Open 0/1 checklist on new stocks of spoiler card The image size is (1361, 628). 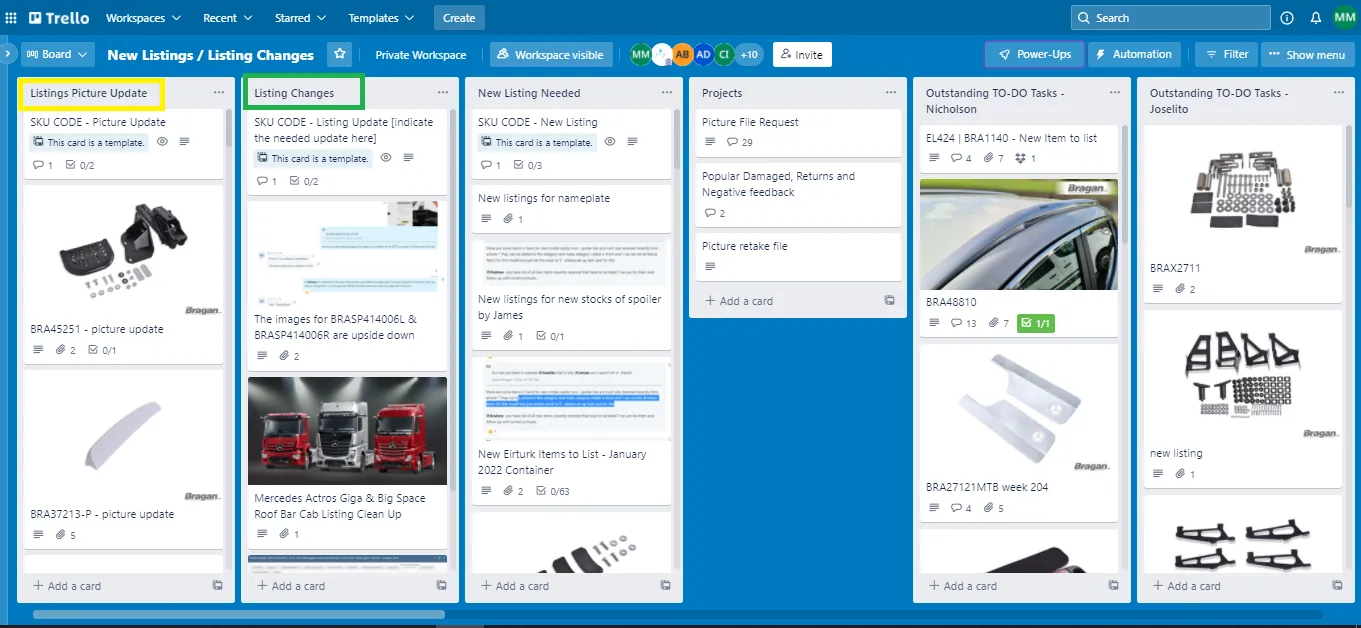pos(550,336)
